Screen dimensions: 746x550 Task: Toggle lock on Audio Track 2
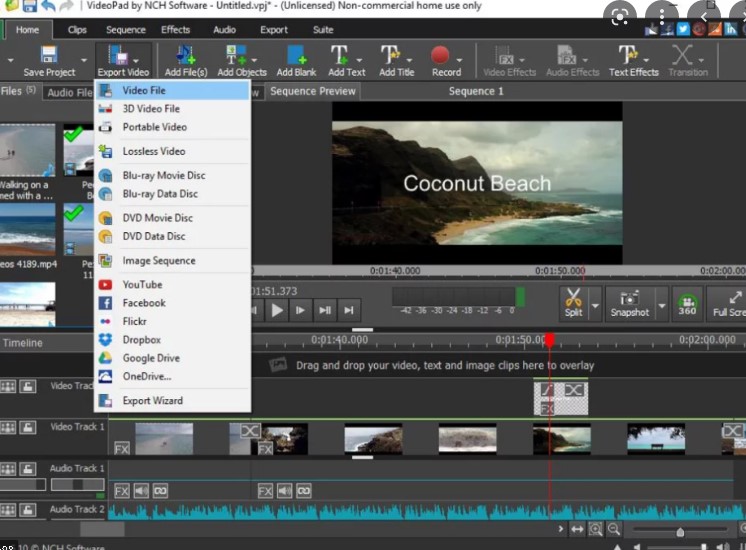(27, 510)
